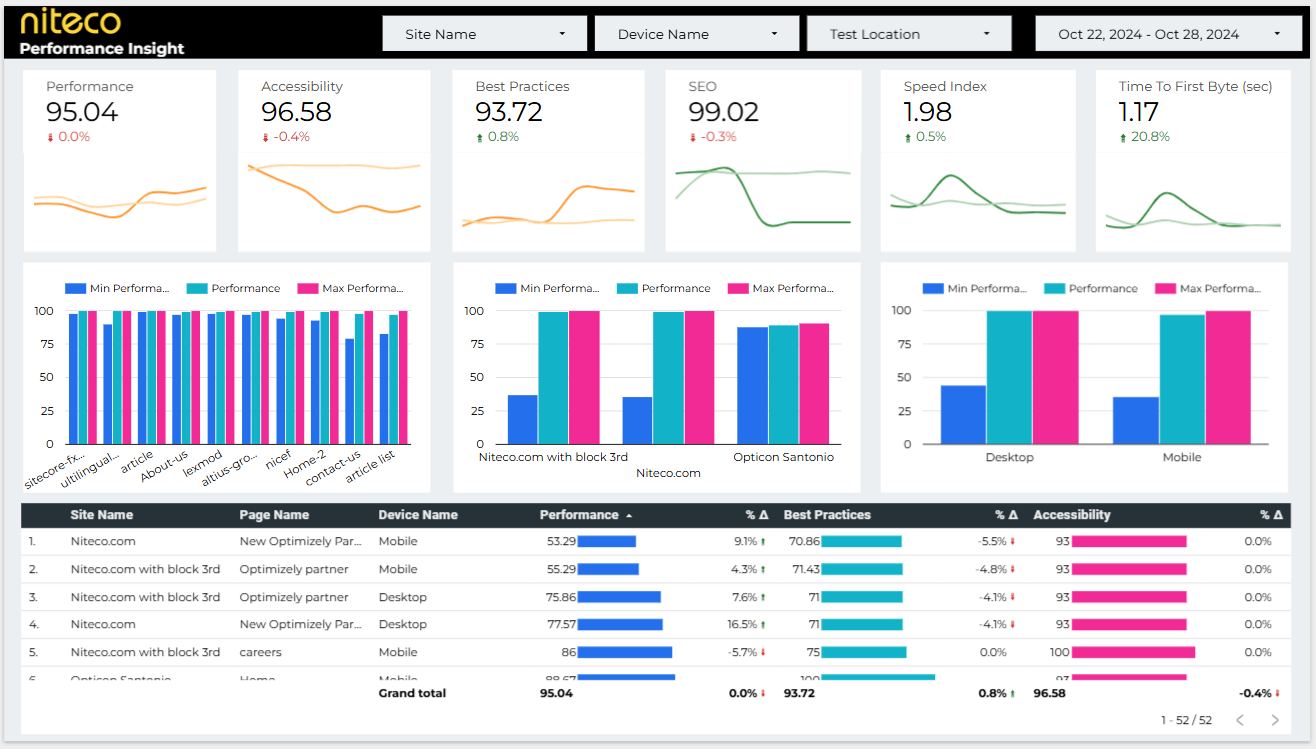Click row 5 teal Best Practices bar
The image size is (1316, 749).
864,652
